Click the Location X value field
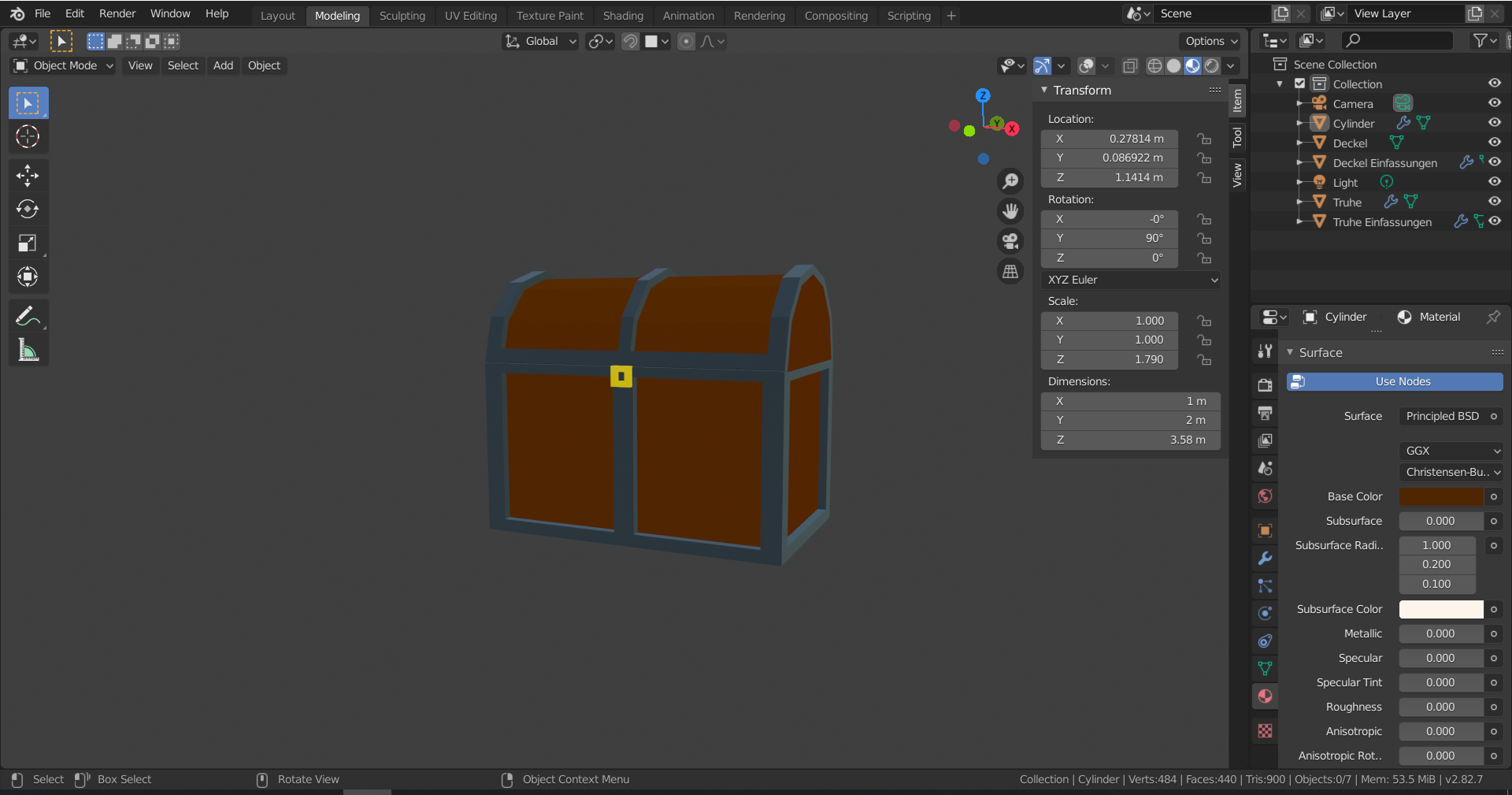This screenshot has width=1512, height=795. coord(1110,139)
